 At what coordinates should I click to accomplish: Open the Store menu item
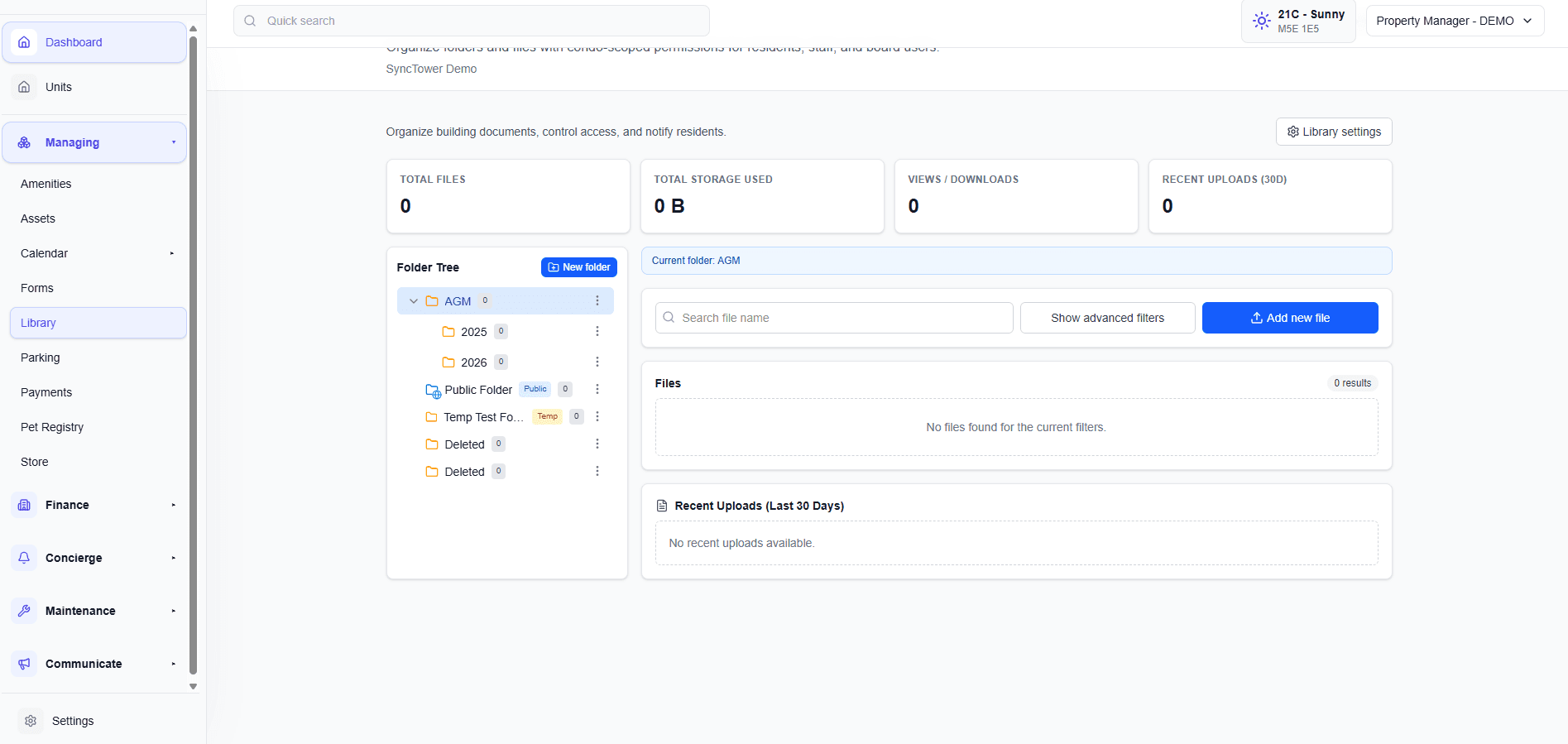(98, 462)
